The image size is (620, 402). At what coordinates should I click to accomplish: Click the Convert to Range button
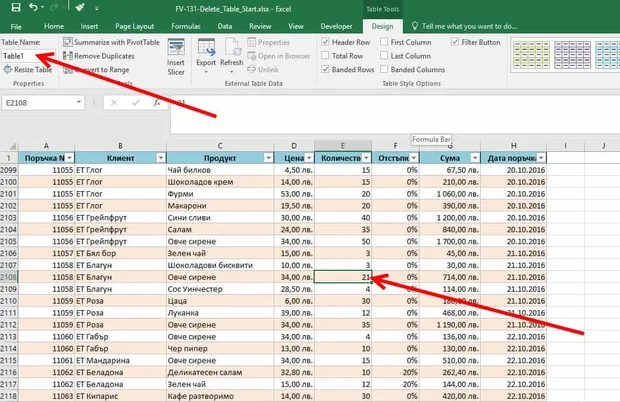(96, 70)
